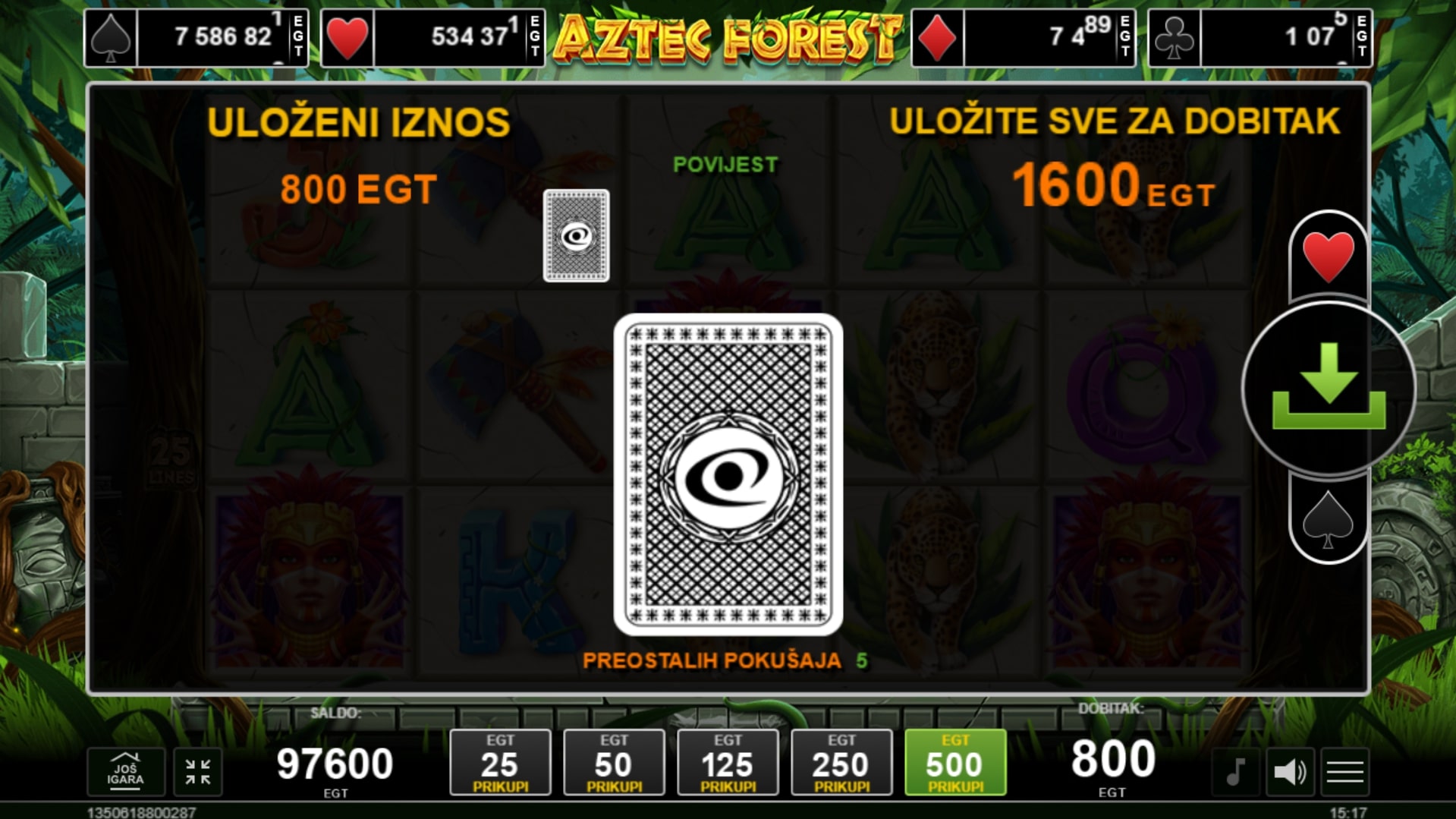Select the 125 EGT Prikupi bet
This screenshot has height=819, width=1456.
pyautogui.click(x=728, y=763)
